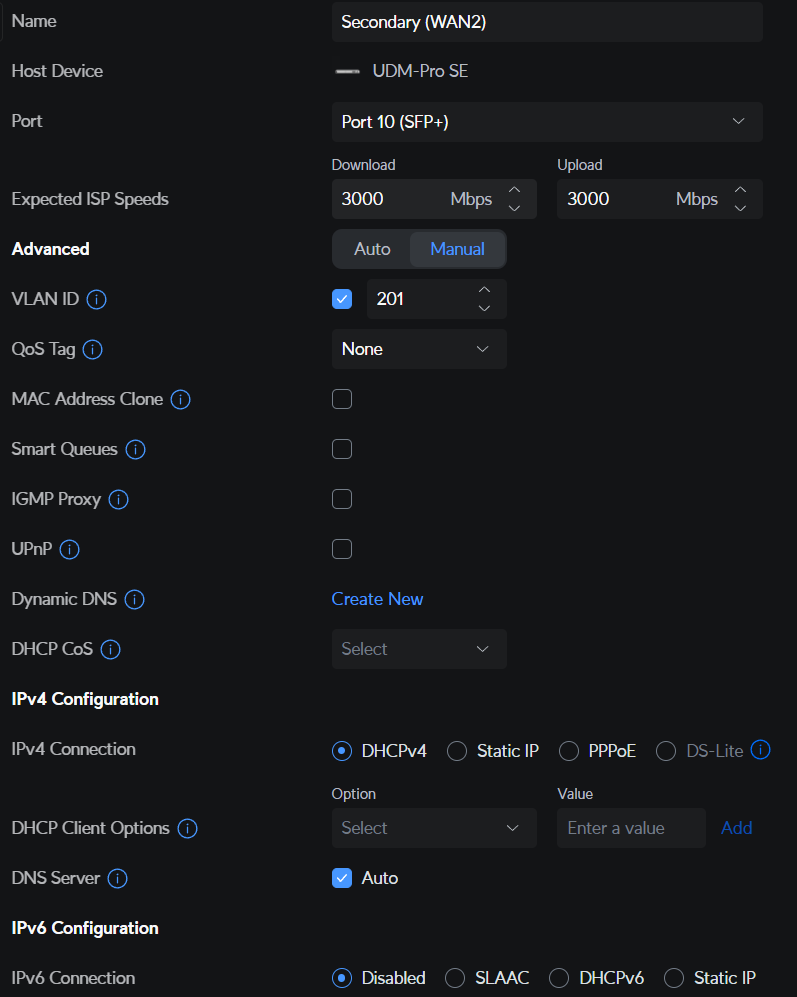Click the Dynamic DNS info icon

pos(134,599)
